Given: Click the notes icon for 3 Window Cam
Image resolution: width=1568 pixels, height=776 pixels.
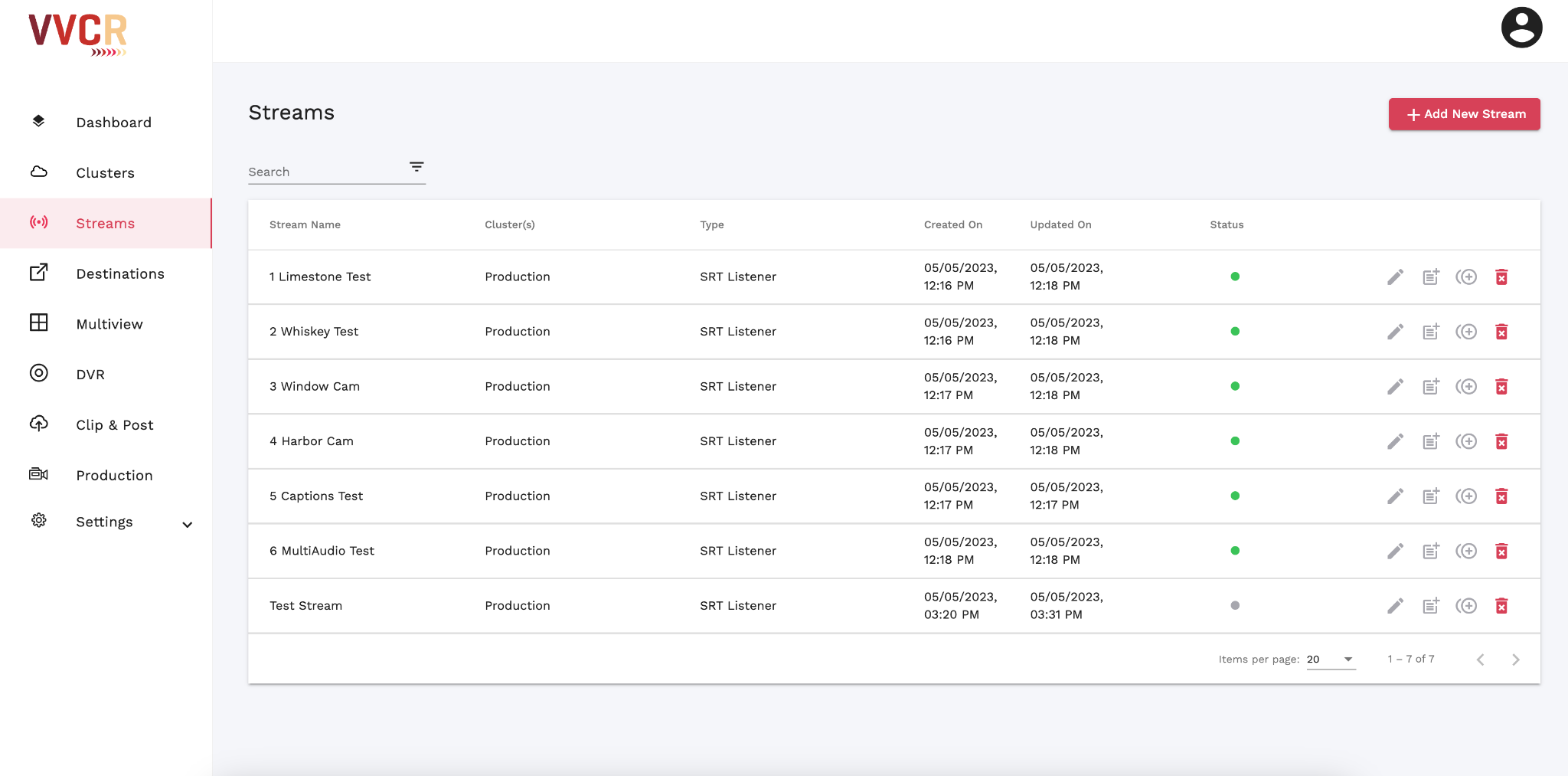Looking at the screenshot, I should 1430,387.
